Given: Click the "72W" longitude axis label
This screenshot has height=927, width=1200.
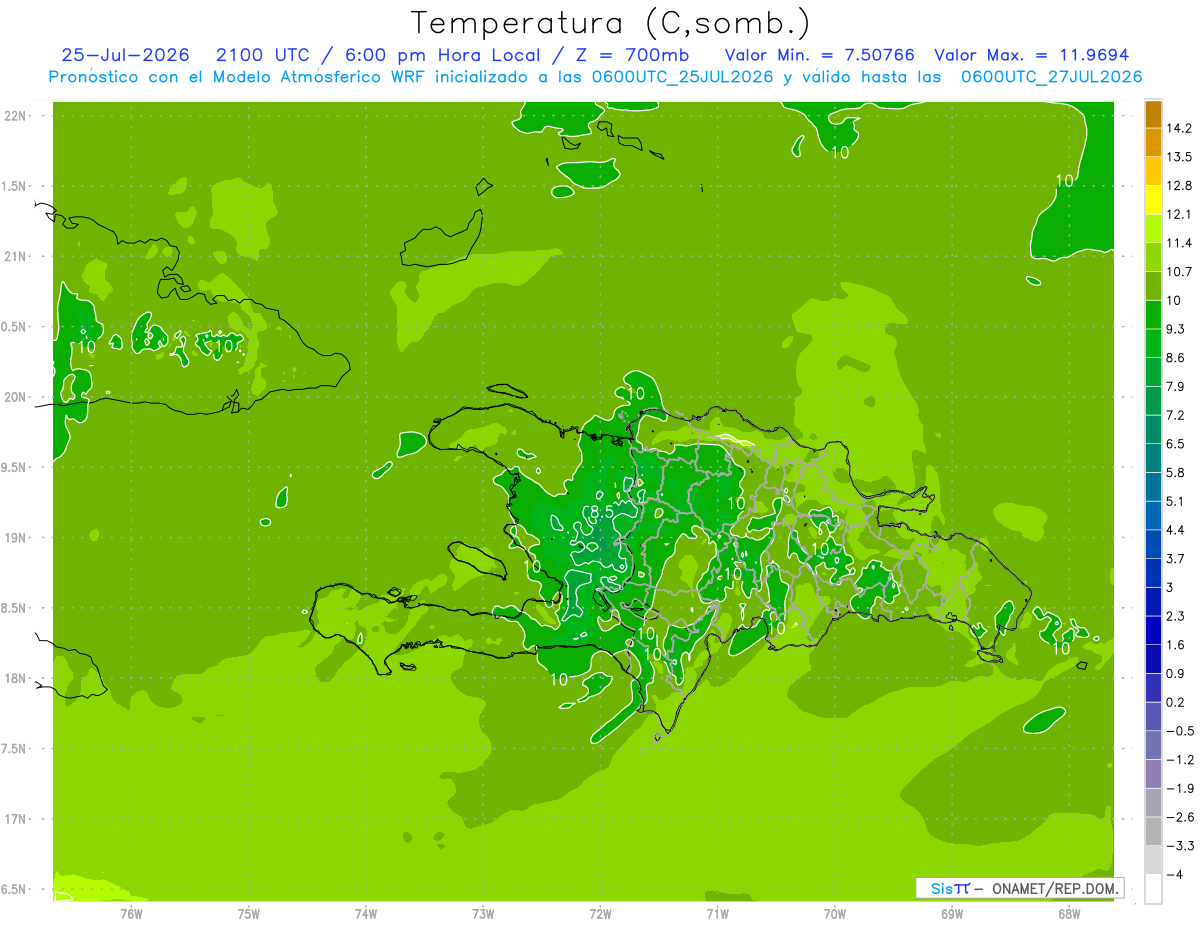Looking at the screenshot, I should pyautogui.click(x=601, y=914).
